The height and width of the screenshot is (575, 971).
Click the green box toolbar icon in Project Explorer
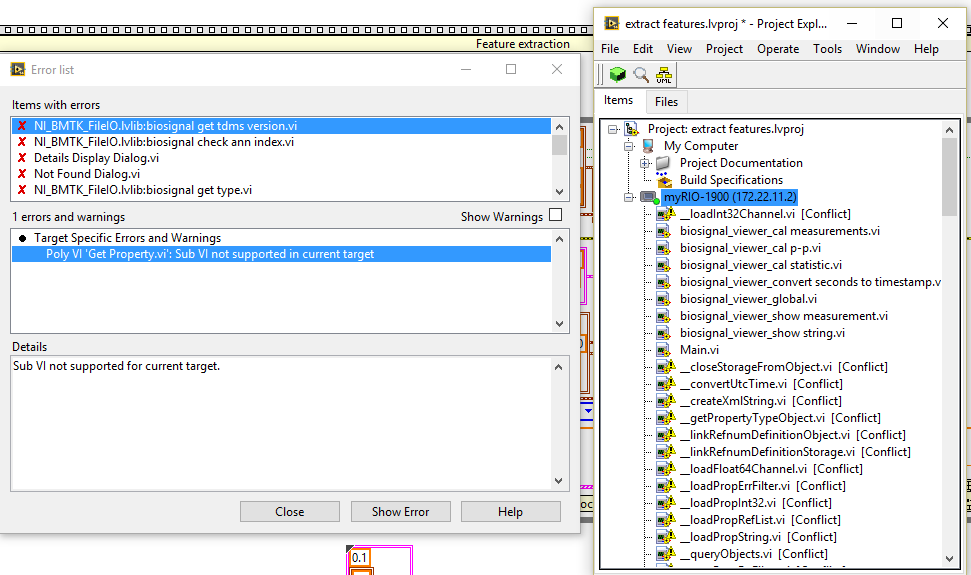617,75
